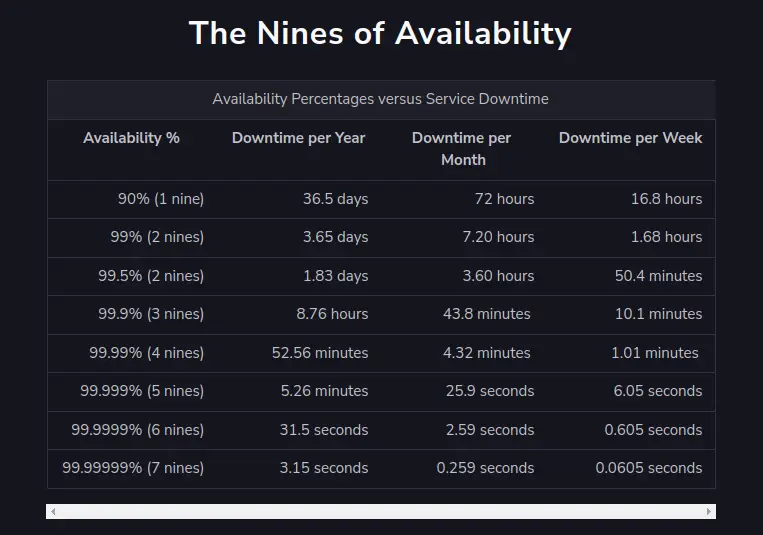
Task: Select the "99.99999% (7 nines)" cell
Action: click(x=133, y=468)
